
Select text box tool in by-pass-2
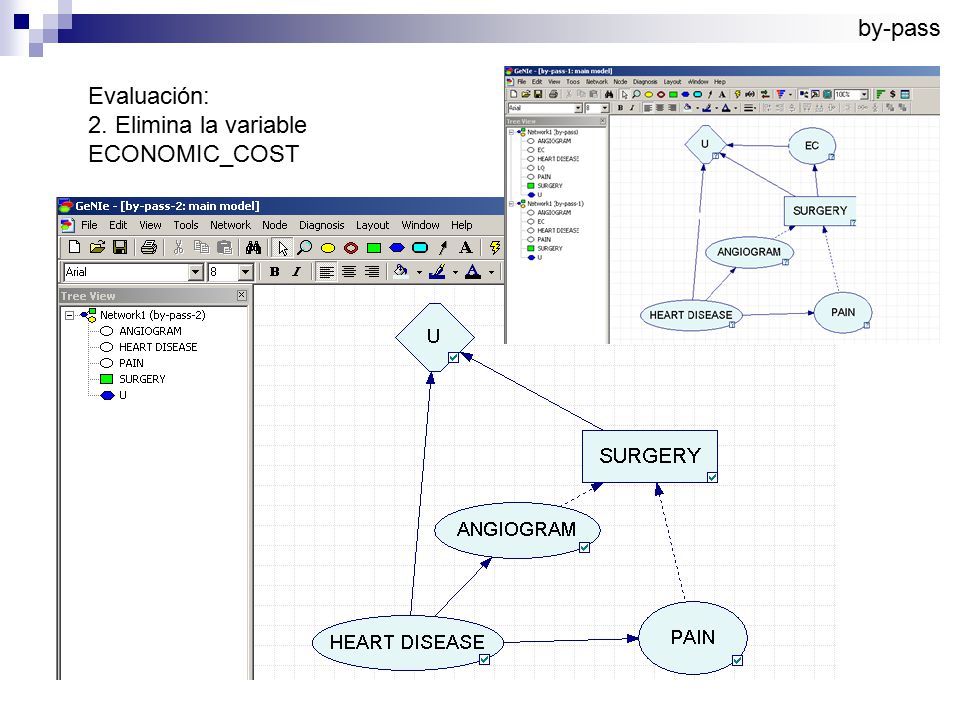coord(465,247)
